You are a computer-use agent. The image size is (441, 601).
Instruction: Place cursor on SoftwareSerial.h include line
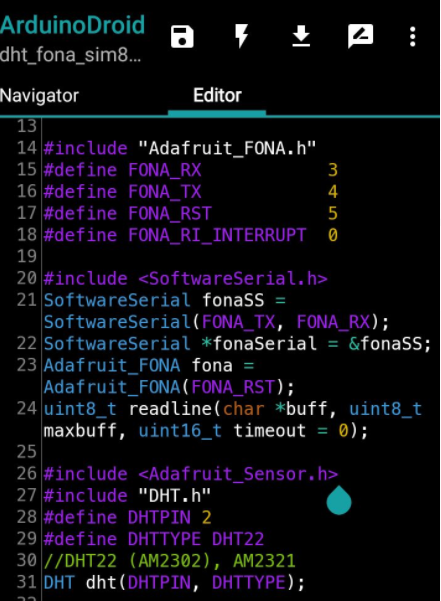(x=185, y=278)
